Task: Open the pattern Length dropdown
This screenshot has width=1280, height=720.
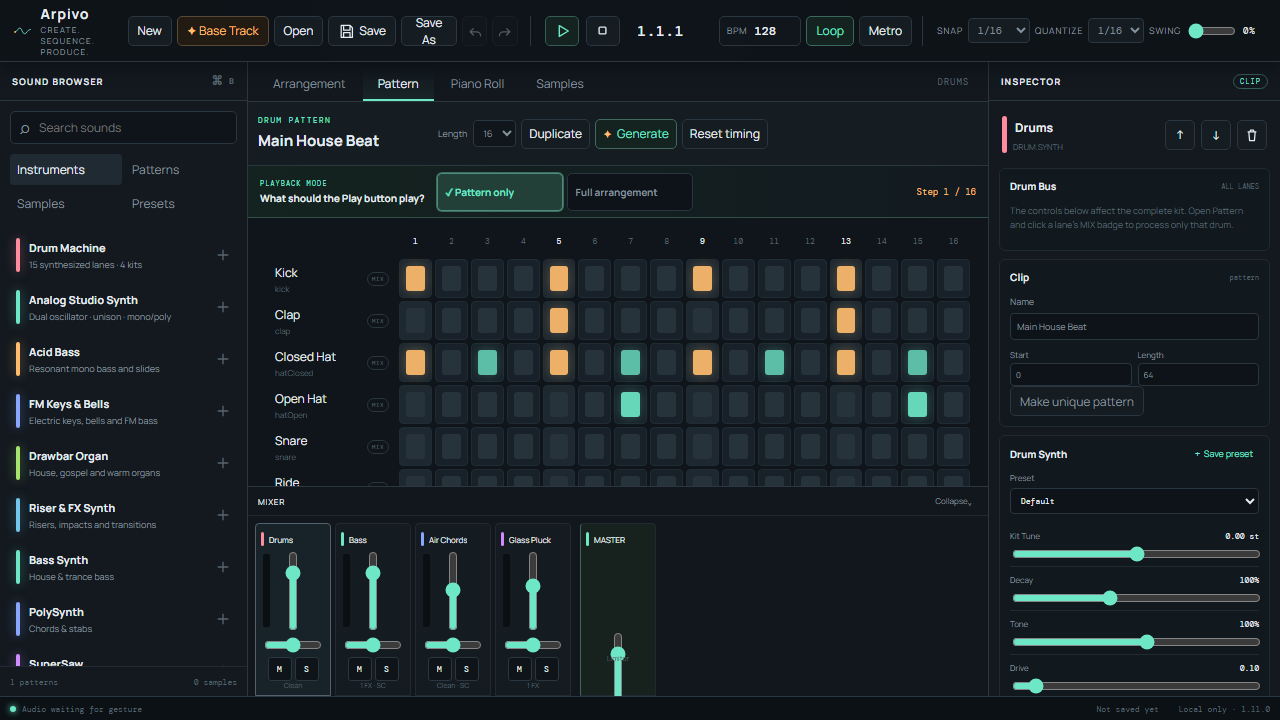Action: 494,134
